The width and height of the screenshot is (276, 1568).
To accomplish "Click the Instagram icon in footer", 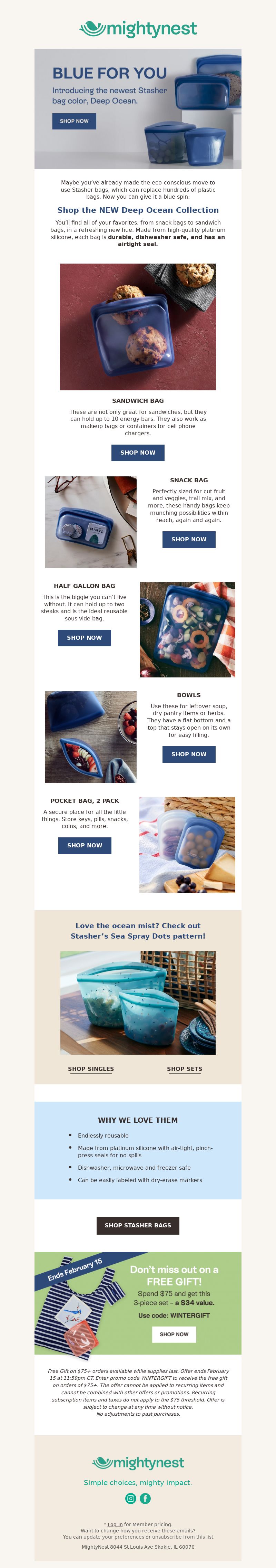I will [x=131, y=1498].
